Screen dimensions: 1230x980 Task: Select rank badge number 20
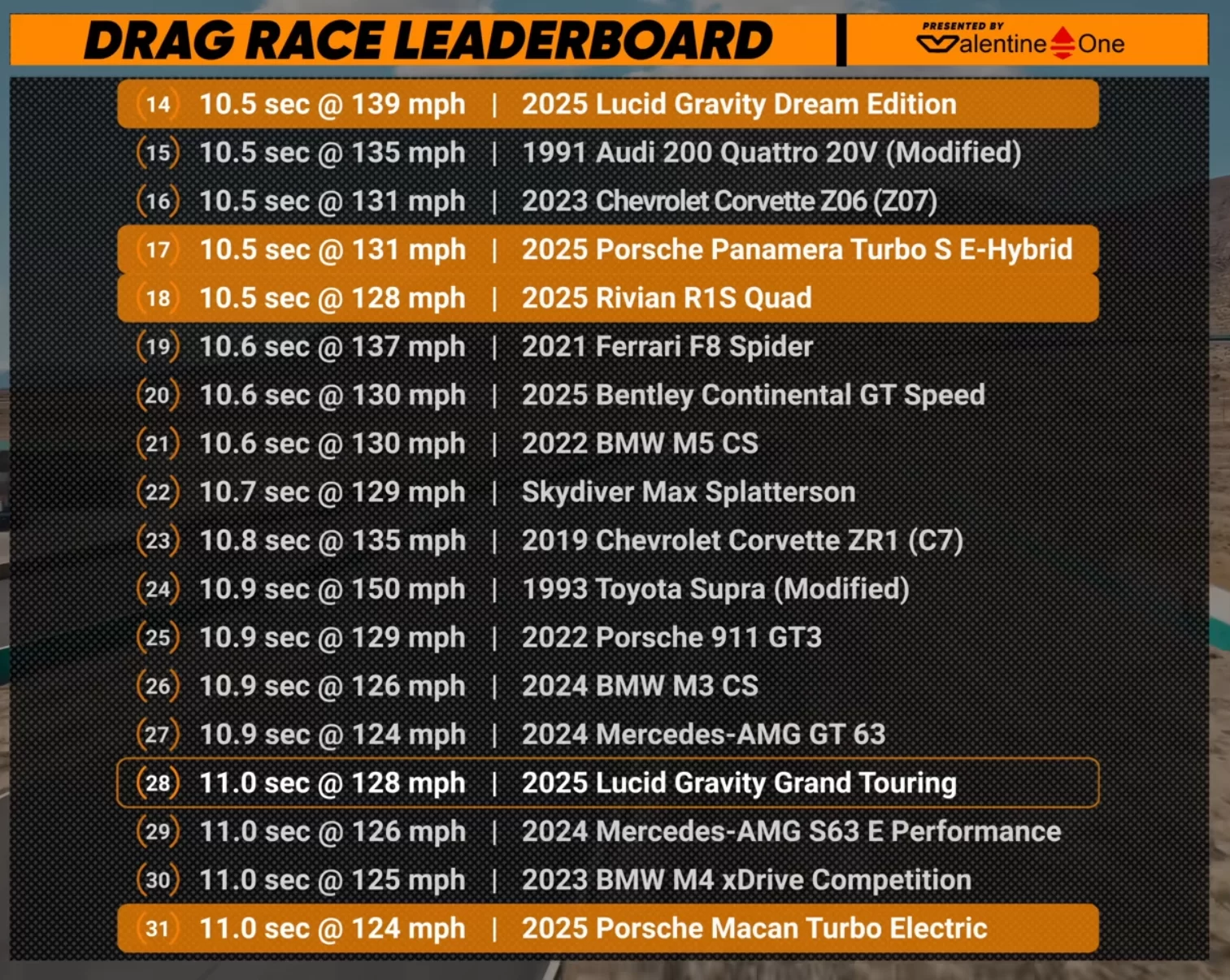pos(158,395)
